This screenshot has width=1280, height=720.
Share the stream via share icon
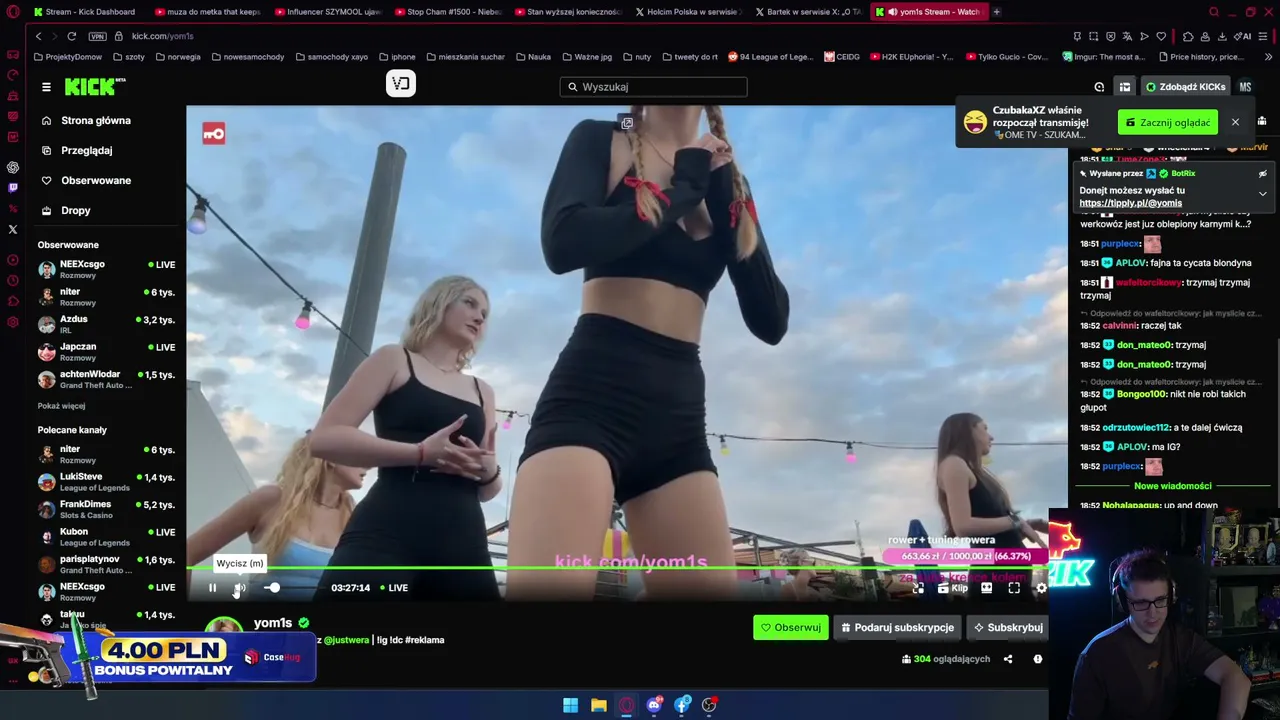click(x=1008, y=659)
